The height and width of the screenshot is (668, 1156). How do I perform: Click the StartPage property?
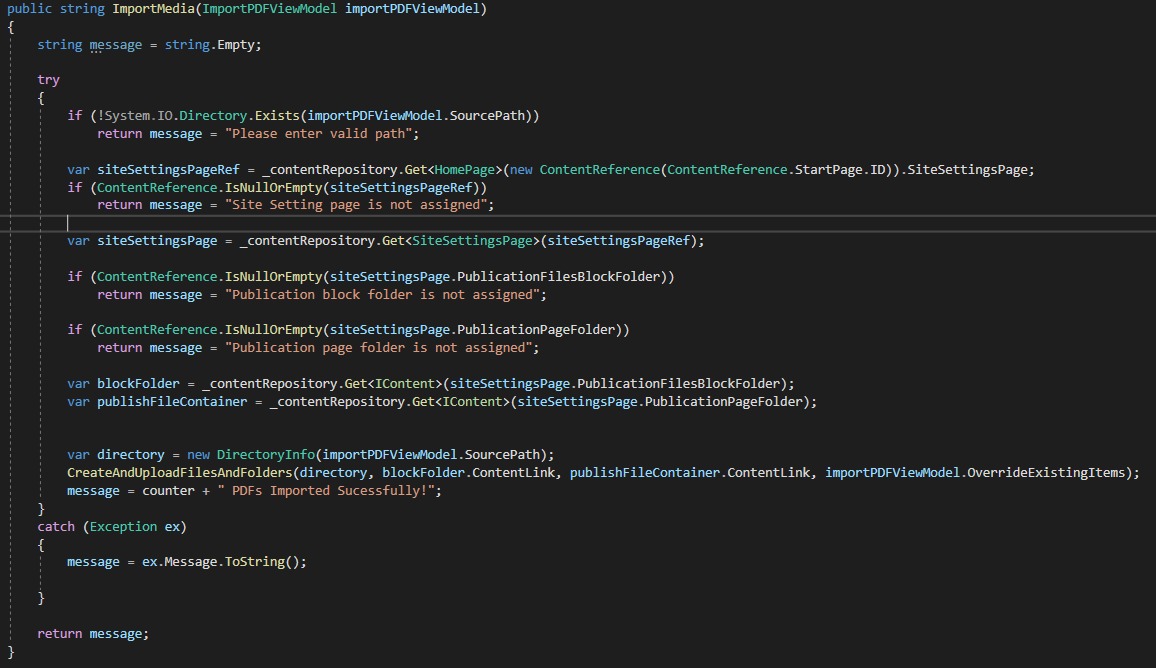pos(828,169)
